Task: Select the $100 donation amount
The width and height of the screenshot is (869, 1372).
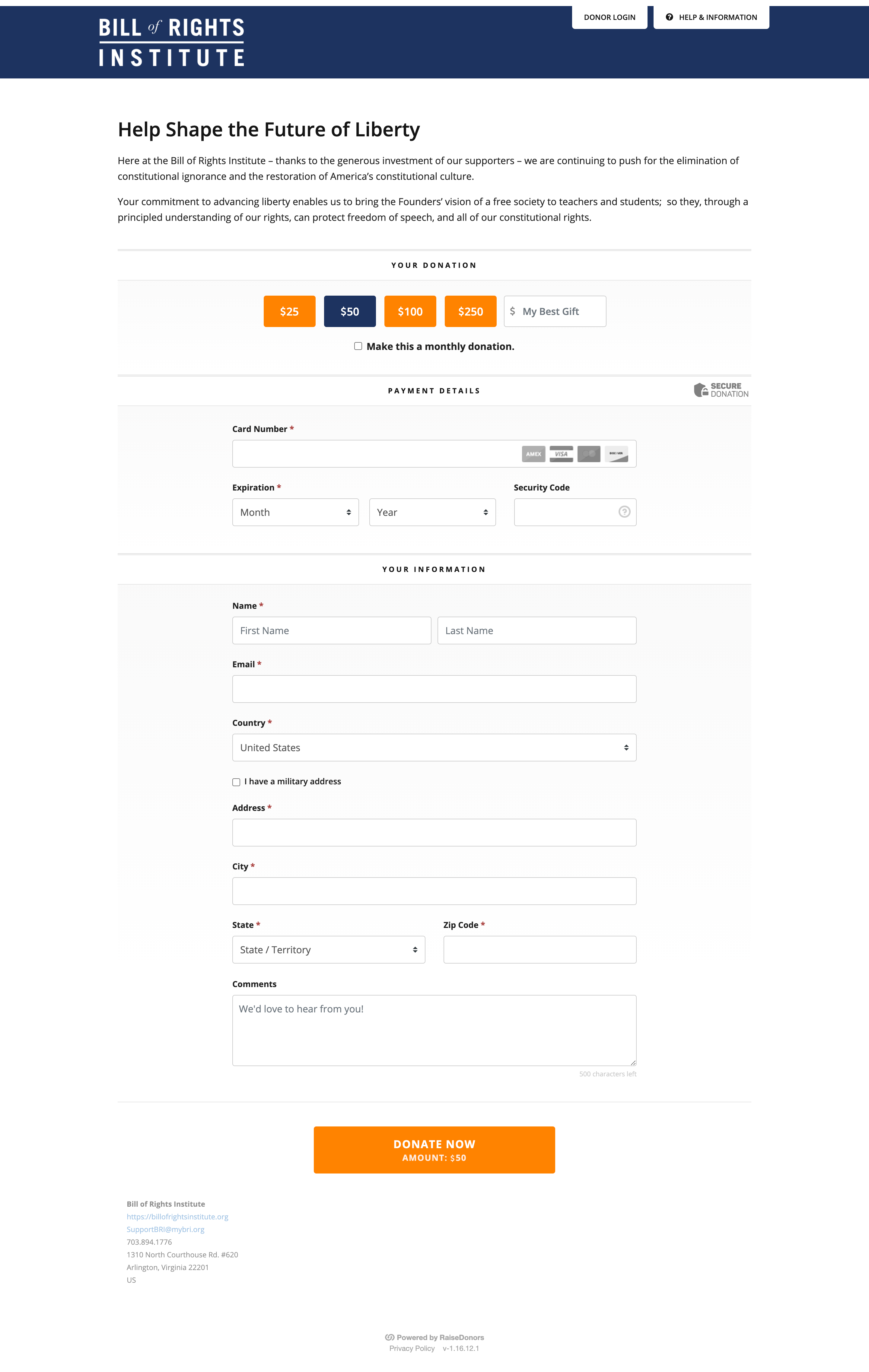Action: [410, 312]
